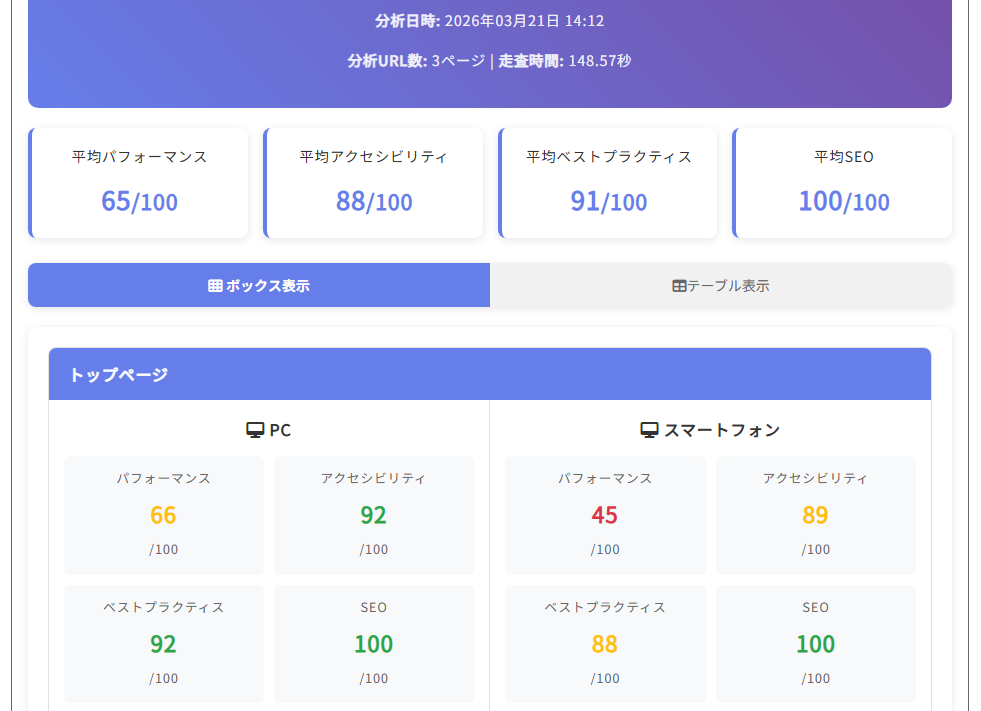Select the 平均ベストプラクティス 91/100 card
This screenshot has width=981, height=711.
[608, 183]
